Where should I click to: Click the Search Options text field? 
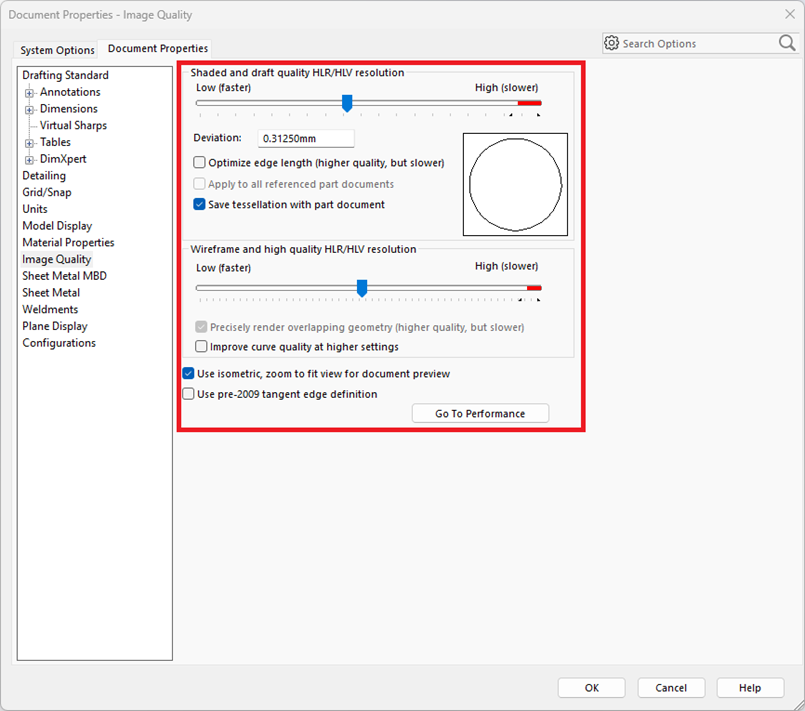tap(698, 44)
